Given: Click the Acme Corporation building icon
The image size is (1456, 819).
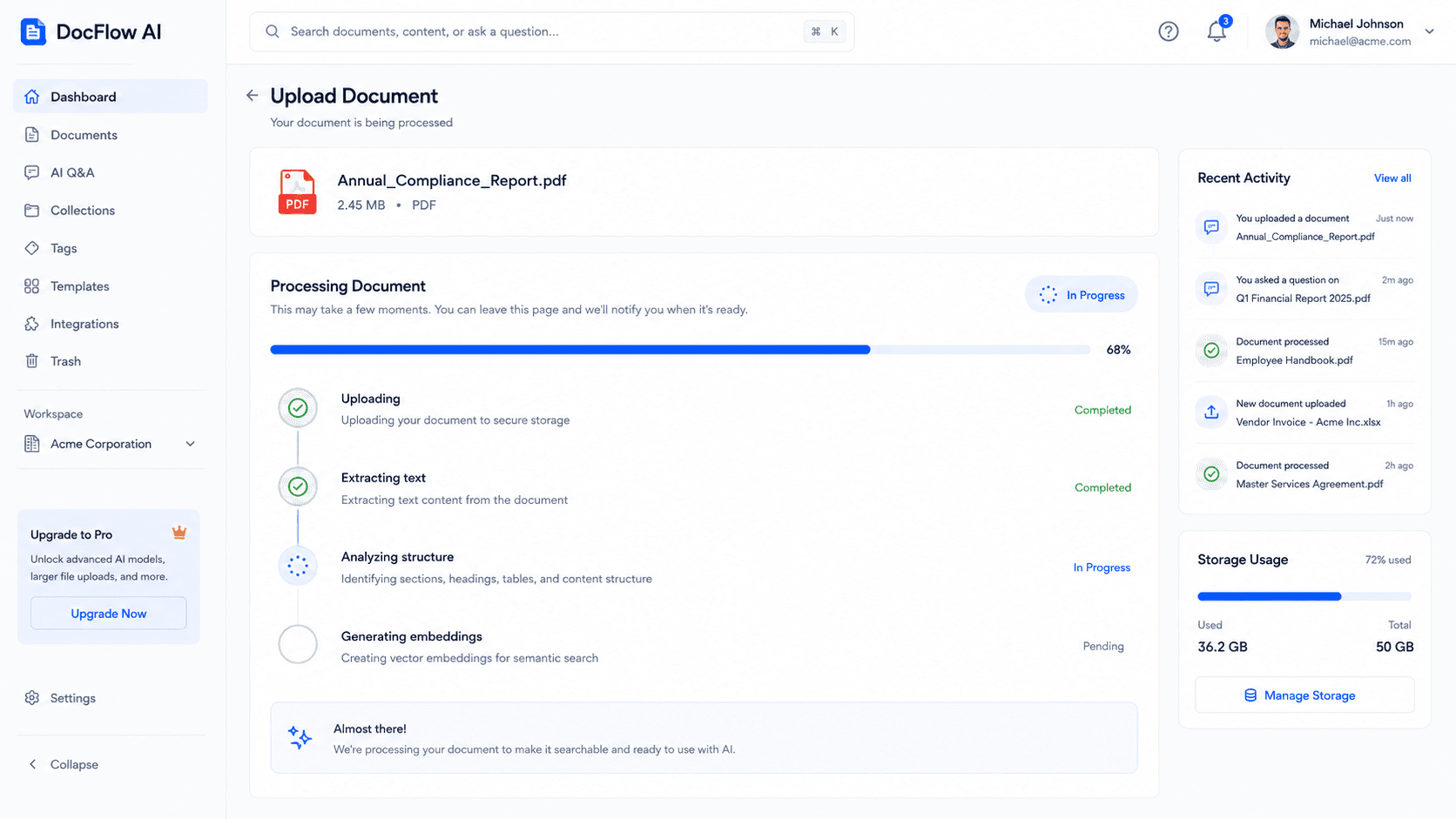Looking at the screenshot, I should tap(32, 444).
